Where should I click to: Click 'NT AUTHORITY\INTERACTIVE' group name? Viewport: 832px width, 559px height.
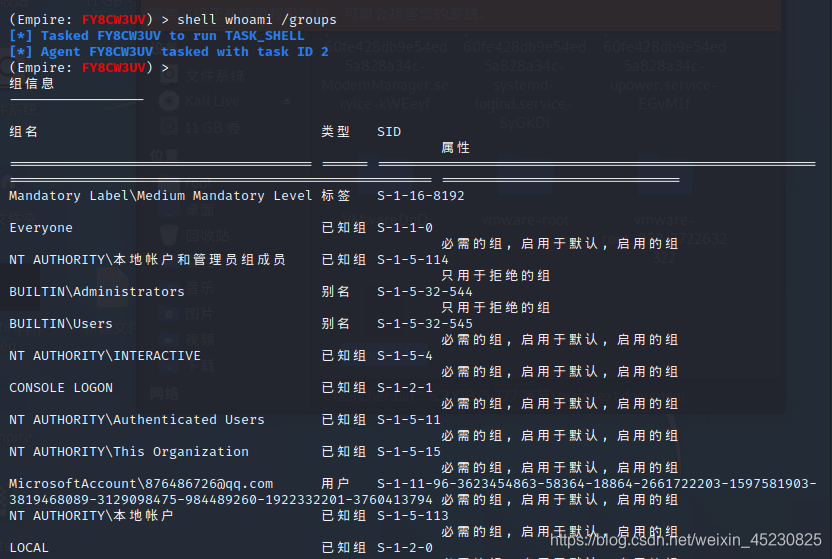pyautogui.click(x=105, y=356)
